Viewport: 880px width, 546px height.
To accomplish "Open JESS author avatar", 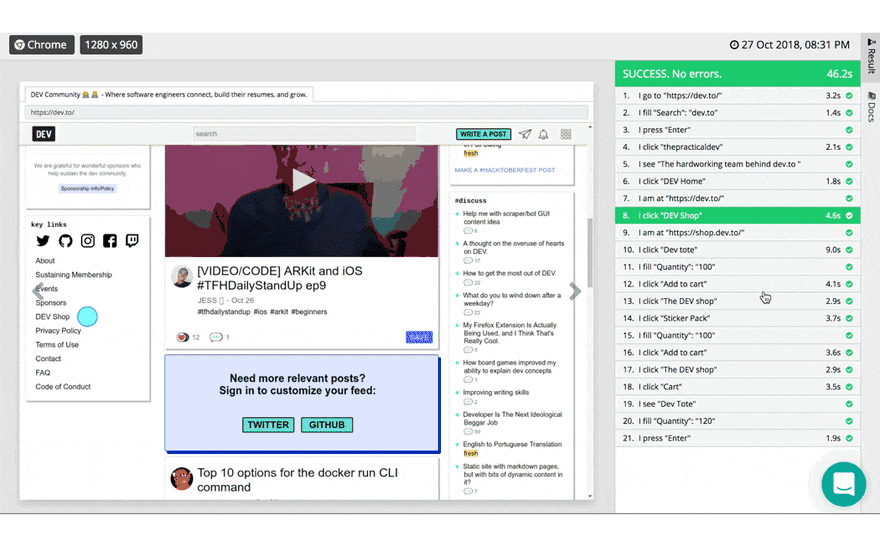I will pyautogui.click(x=182, y=277).
